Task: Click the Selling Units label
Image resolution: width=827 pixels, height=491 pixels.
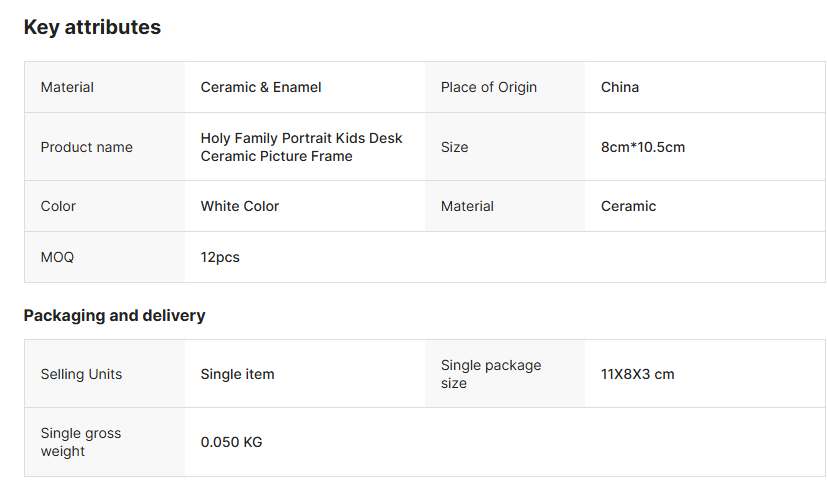Action: pyautogui.click(x=81, y=374)
